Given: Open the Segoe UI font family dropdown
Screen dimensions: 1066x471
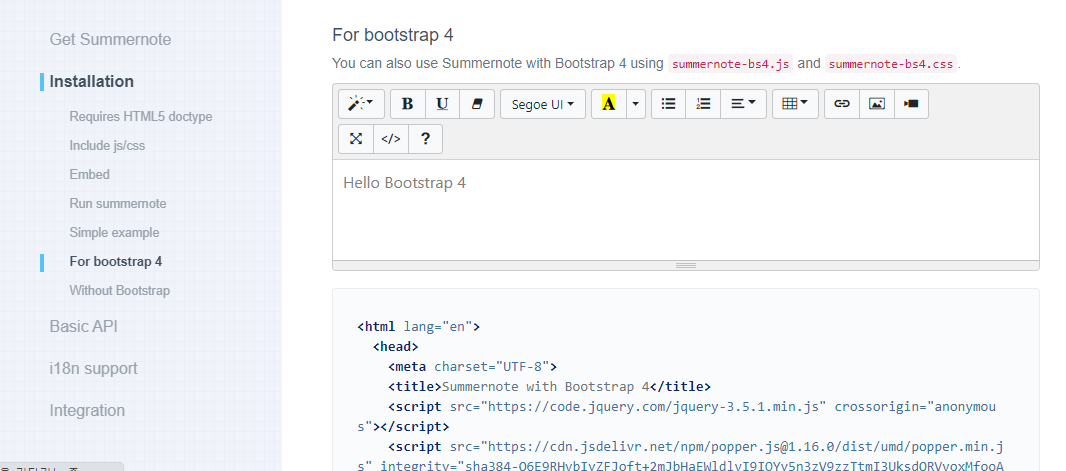Looking at the screenshot, I should (543, 104).
